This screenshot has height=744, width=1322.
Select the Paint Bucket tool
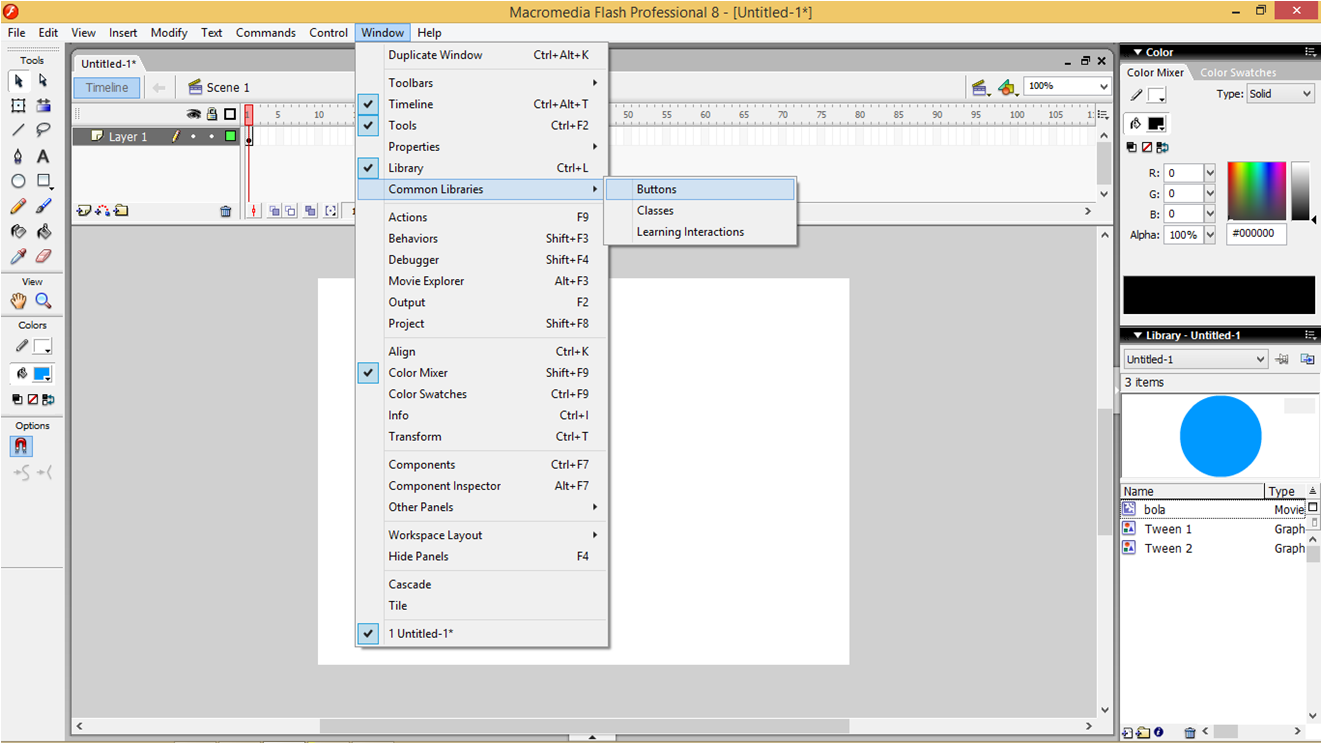[43, 231]
